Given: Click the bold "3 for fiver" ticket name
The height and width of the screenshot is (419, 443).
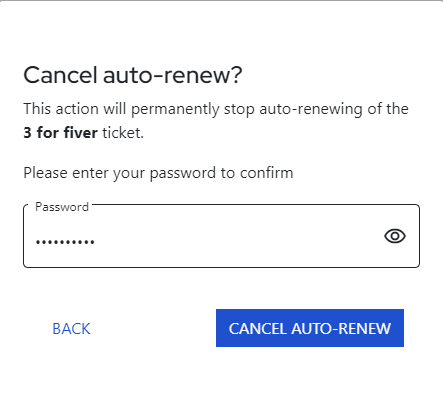Looking at the screenshot, I should pyautogui.click(x=60, y=133).
